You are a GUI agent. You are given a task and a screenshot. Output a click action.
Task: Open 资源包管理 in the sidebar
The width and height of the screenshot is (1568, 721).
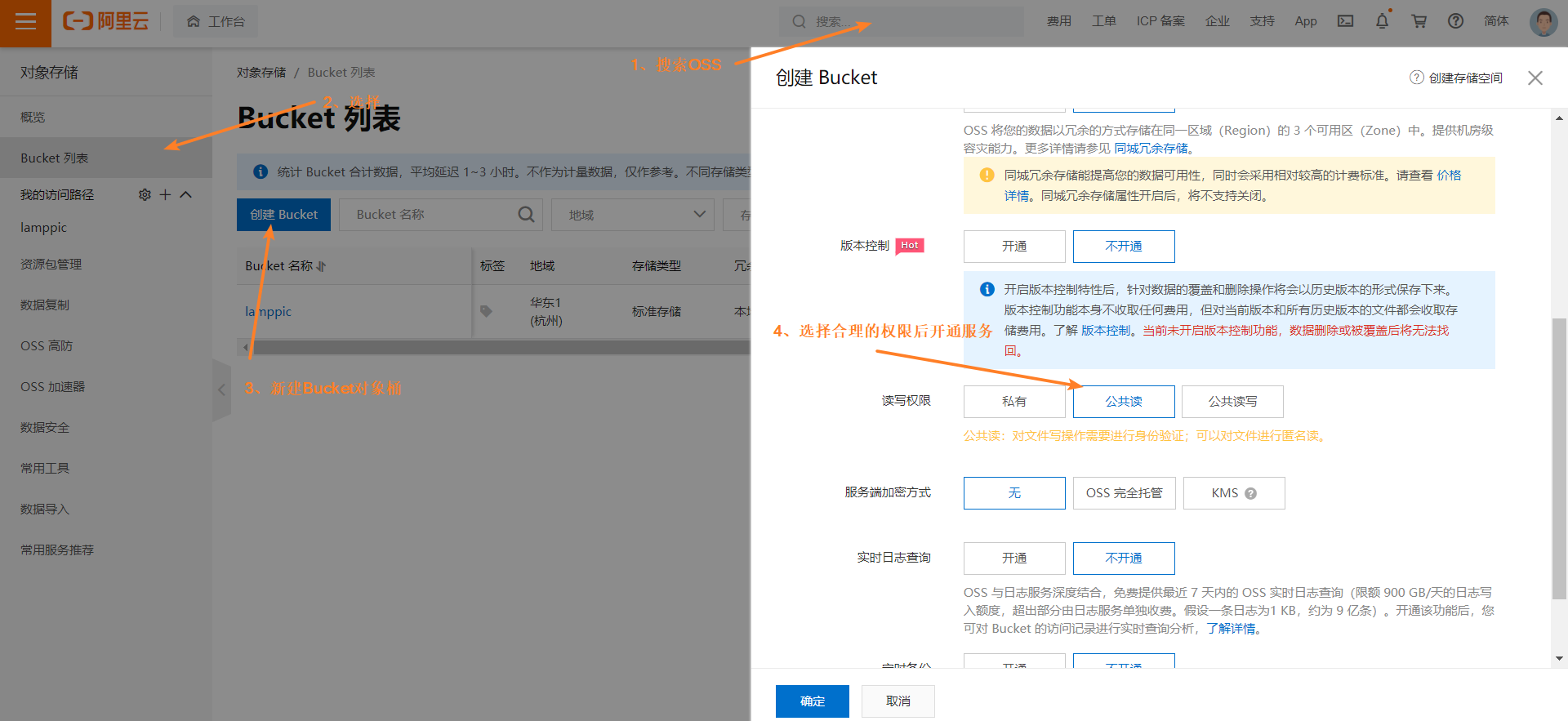pyautogui.click(x=51, y=265)
